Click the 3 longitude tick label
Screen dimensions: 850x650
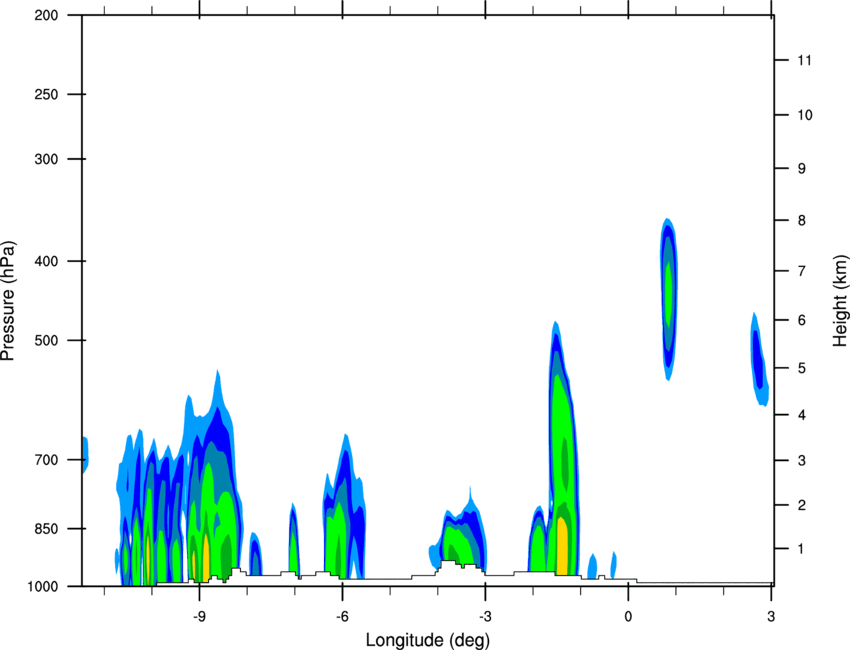[771, 617]
